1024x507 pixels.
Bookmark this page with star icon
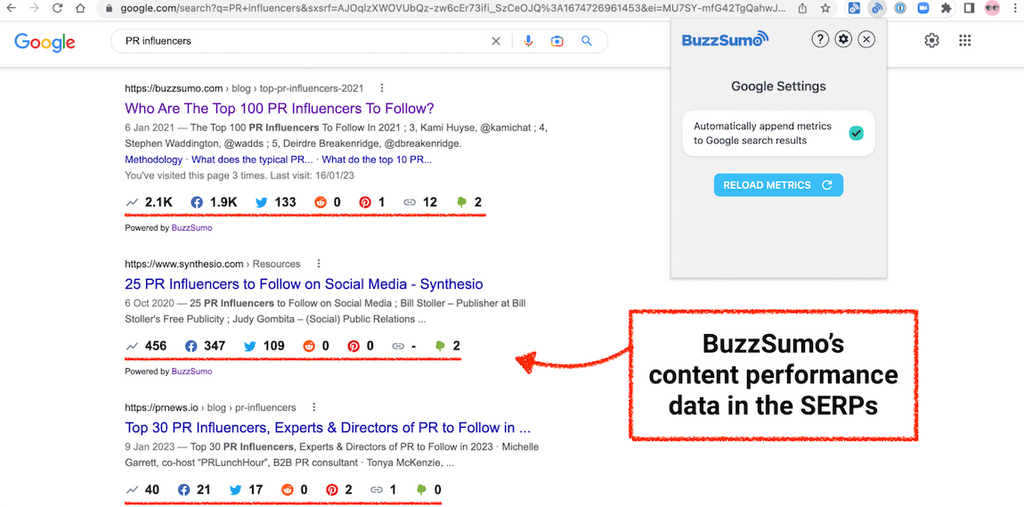(x=825, y=8)
